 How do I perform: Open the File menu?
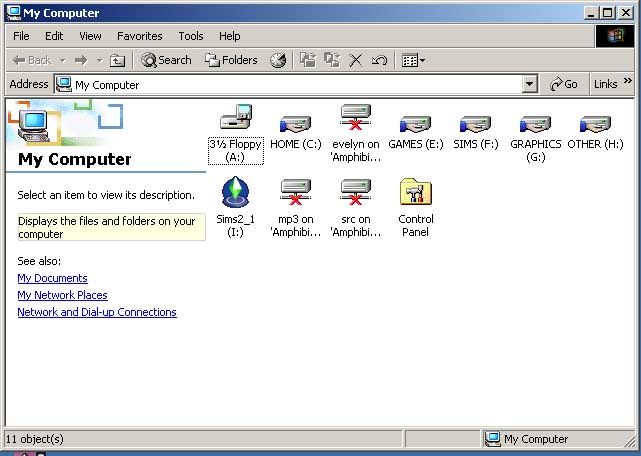[x=21, y=36]
